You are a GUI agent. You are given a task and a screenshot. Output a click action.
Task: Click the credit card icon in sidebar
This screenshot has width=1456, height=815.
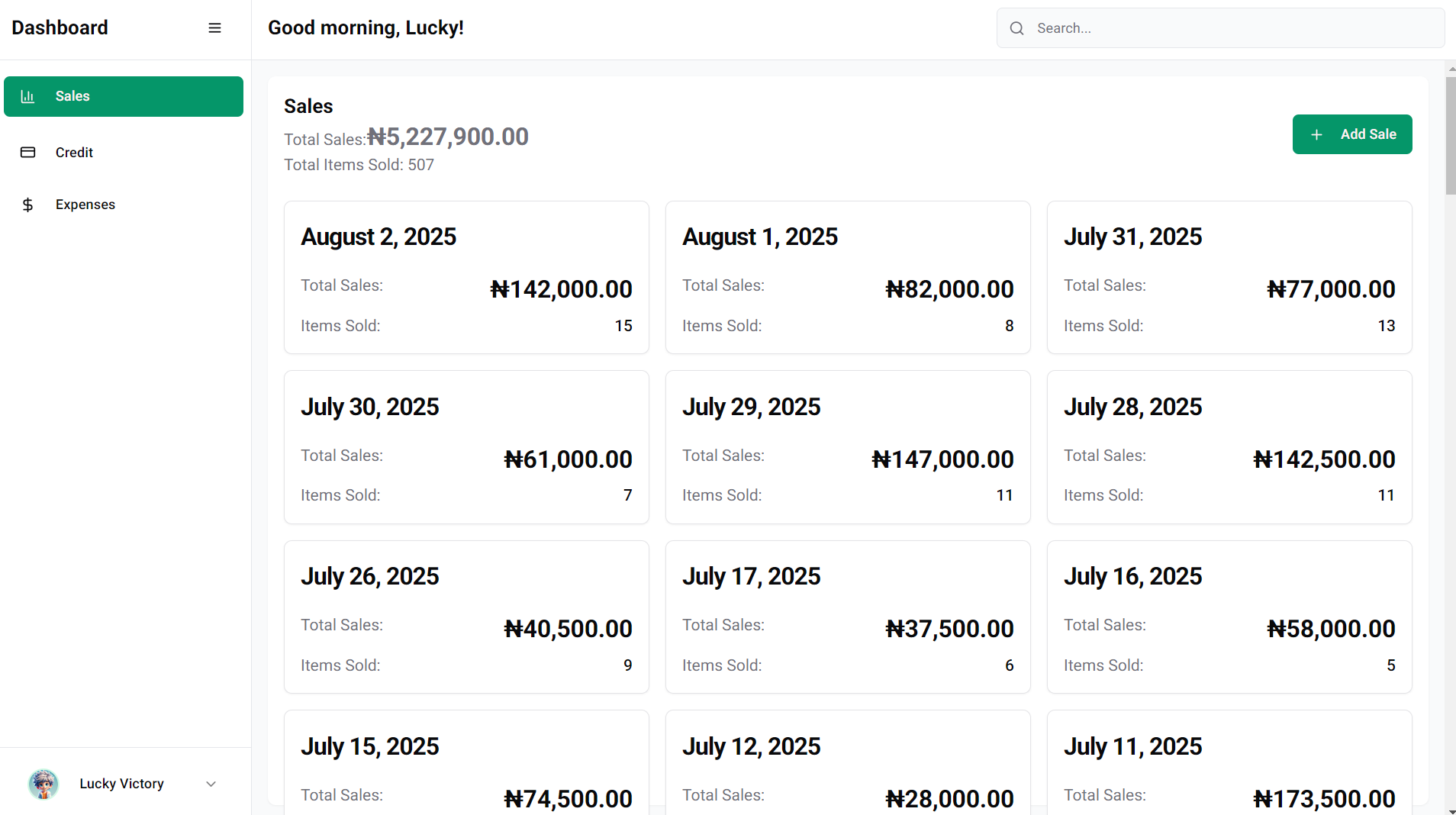coord(27,153)
